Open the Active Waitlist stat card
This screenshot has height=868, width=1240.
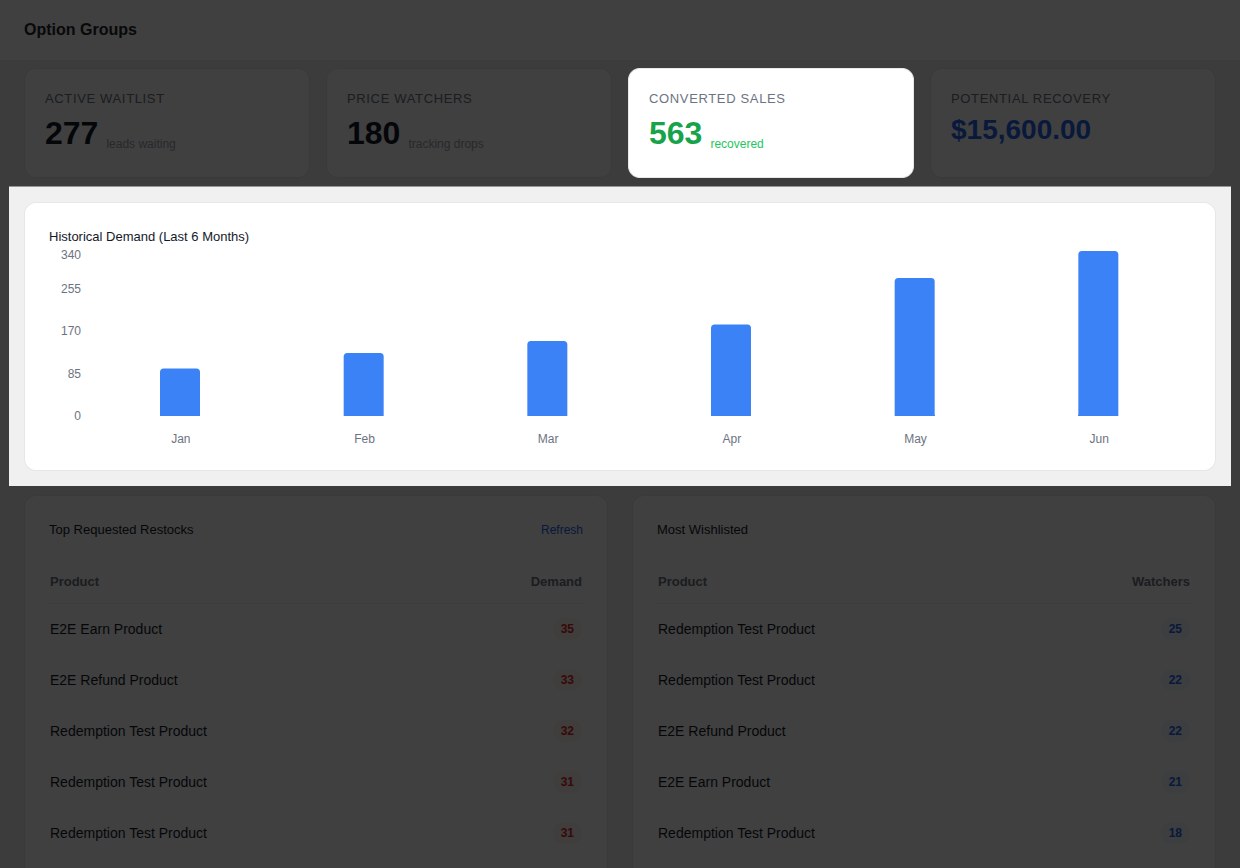tap(167, 123)
